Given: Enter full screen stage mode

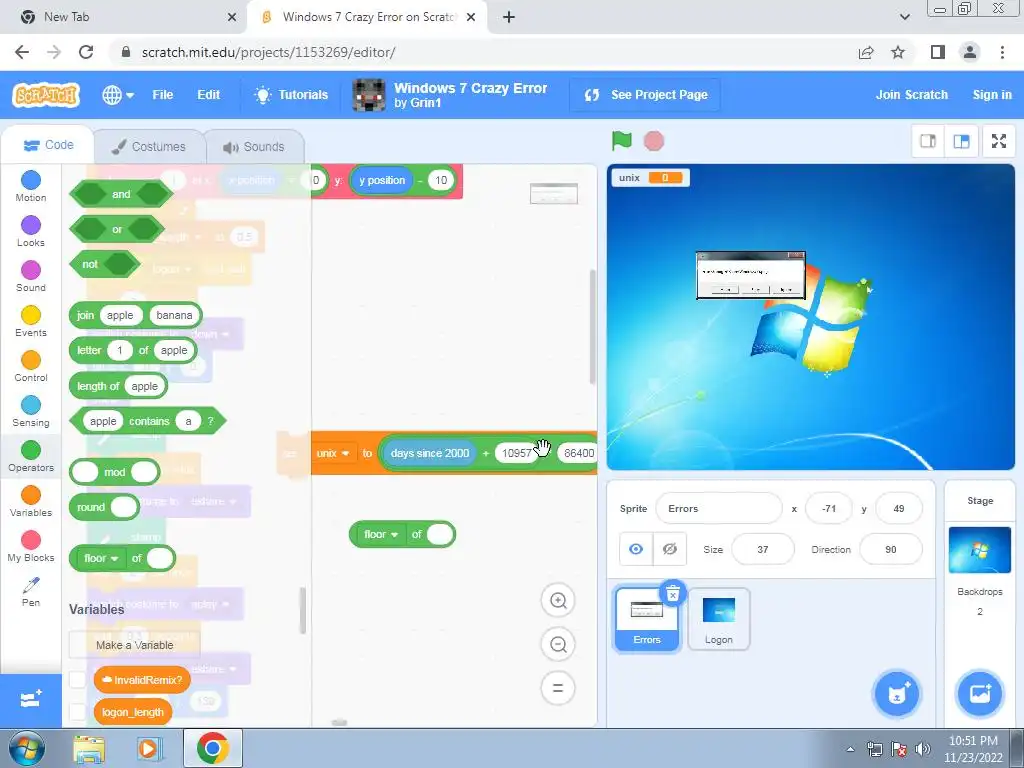Looking at the screenshot, I should pyautogui.click(x=999, y=141).
